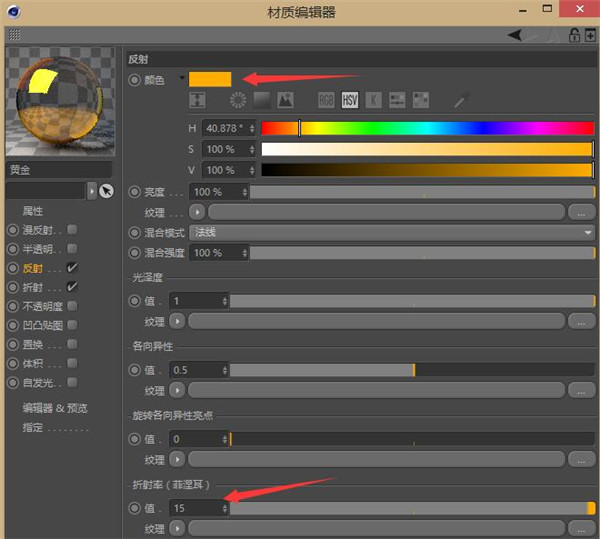Click the orange reflection color swatch
Image resolution: width=600 pixels, height=539 pixels.
click(x=210, y=79)
